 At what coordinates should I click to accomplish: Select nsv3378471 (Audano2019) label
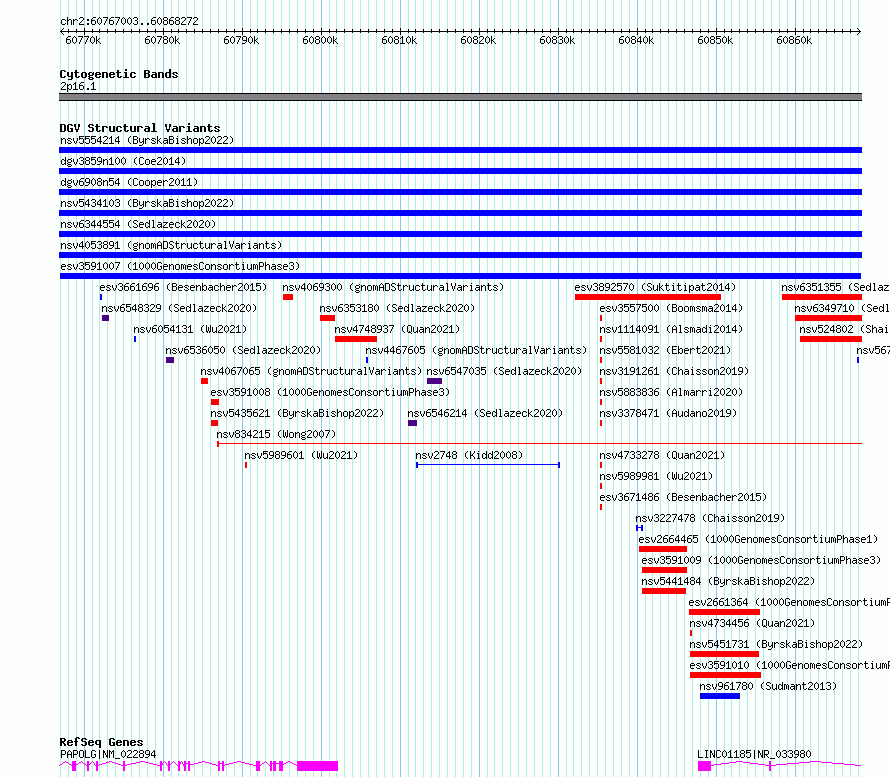click(668, 413)
